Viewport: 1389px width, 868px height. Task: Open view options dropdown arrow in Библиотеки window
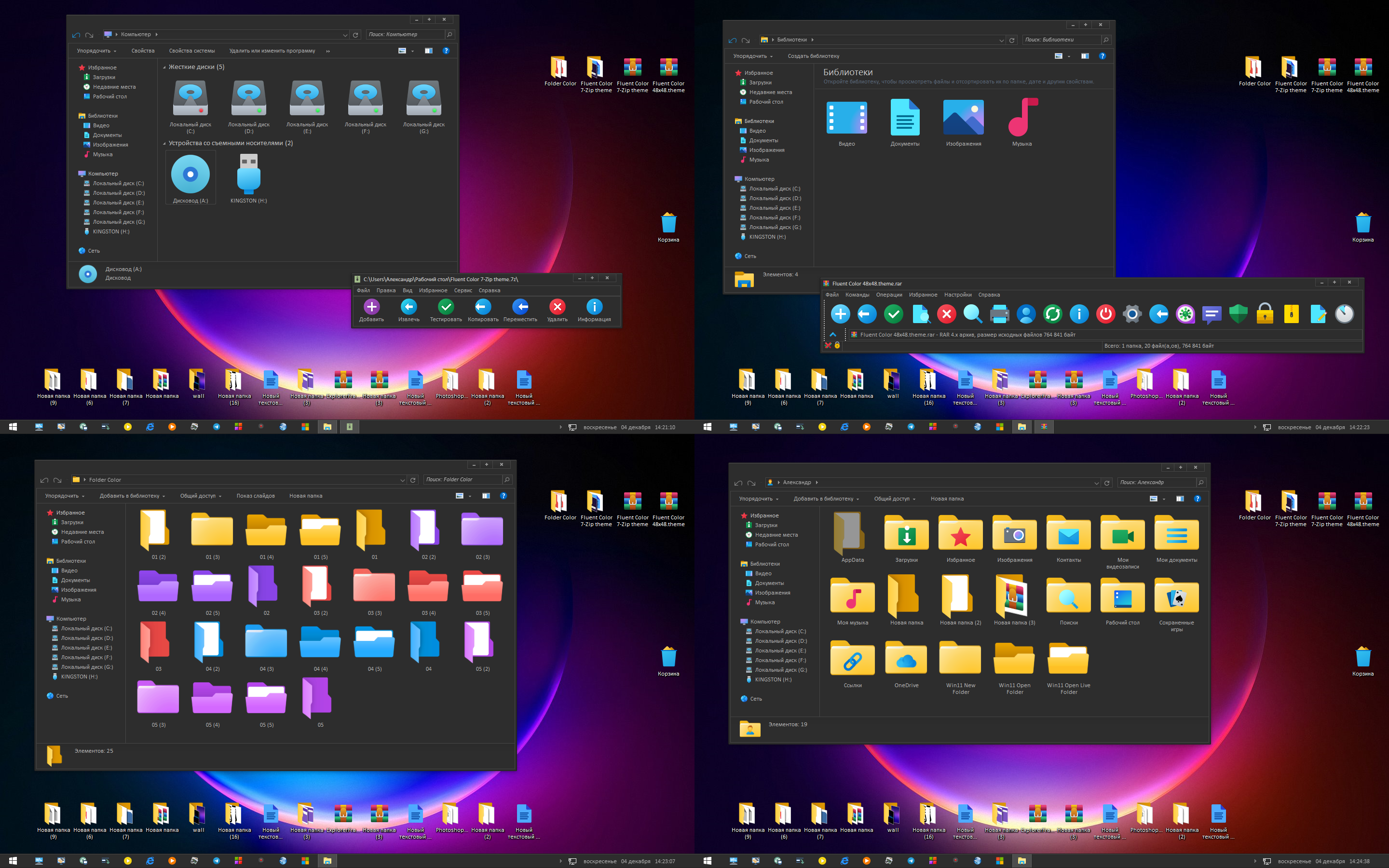1069,56
